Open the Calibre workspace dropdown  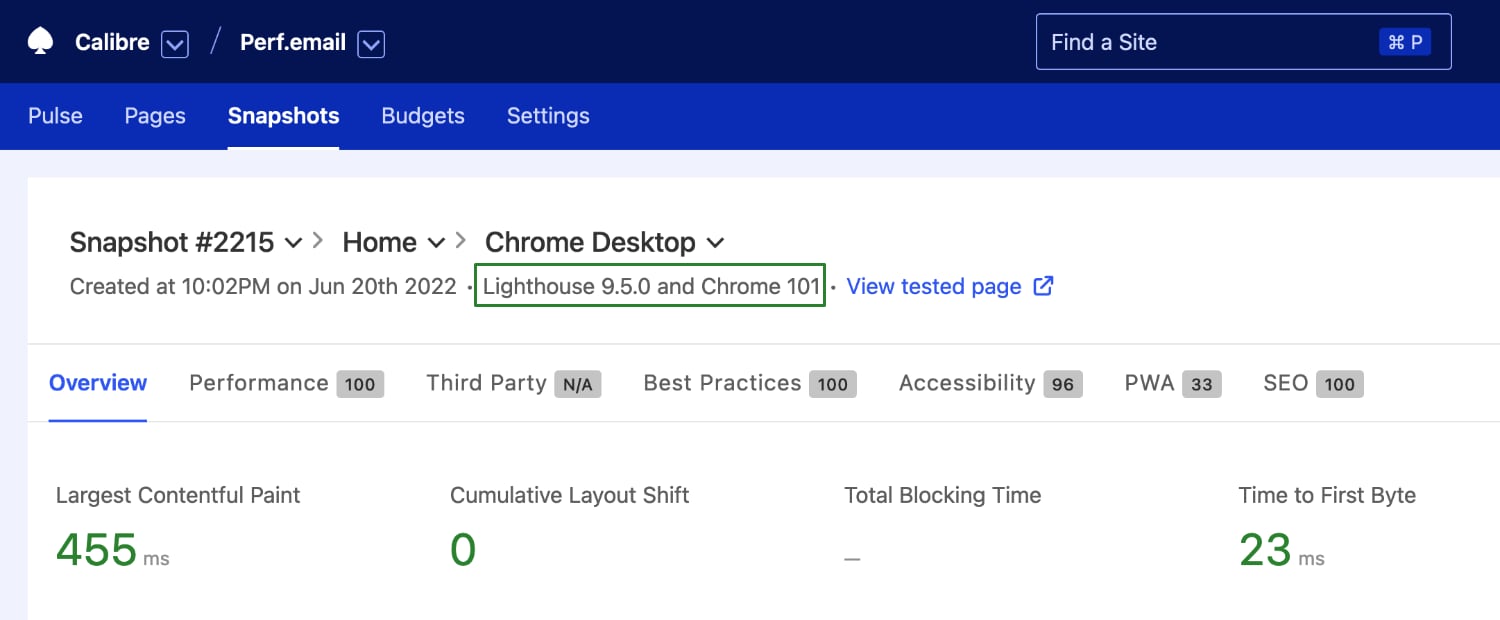(175, 44)
